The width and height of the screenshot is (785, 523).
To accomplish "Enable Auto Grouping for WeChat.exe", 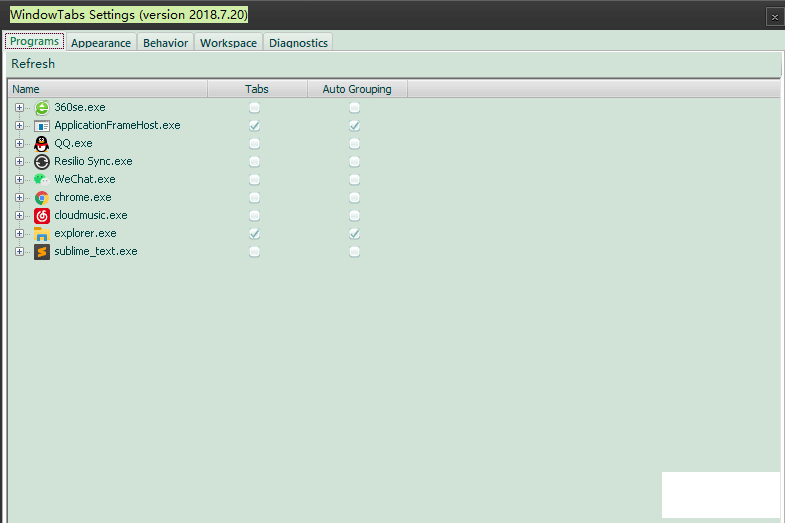I will [x=354, y=180].
